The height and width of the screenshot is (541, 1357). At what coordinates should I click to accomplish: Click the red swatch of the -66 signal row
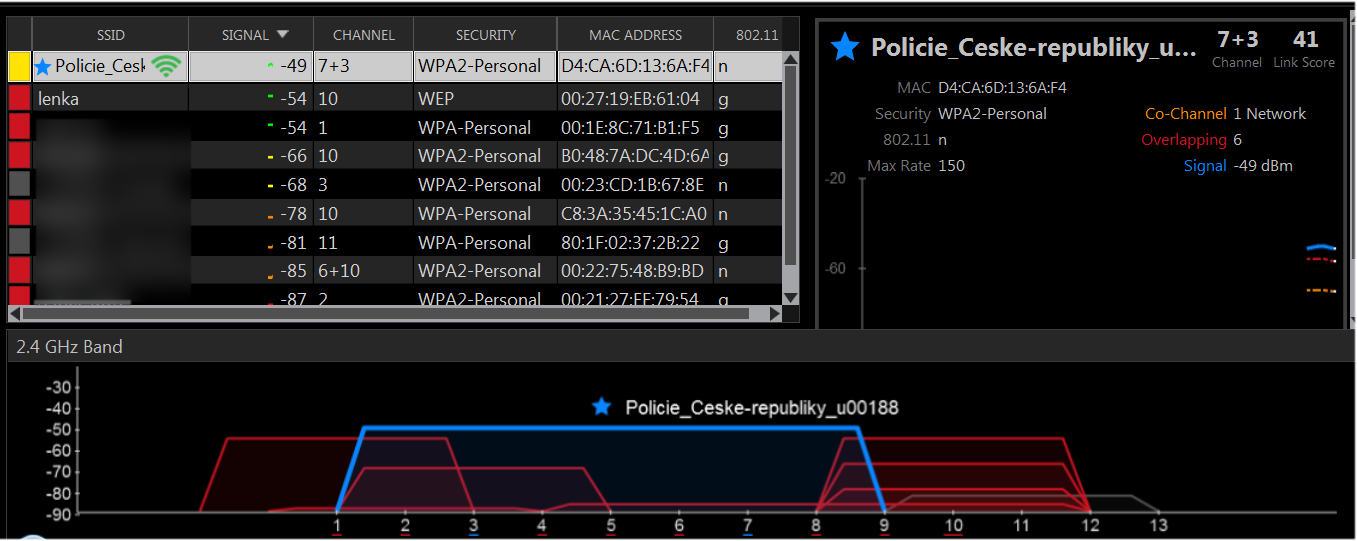tap(19, 155)
